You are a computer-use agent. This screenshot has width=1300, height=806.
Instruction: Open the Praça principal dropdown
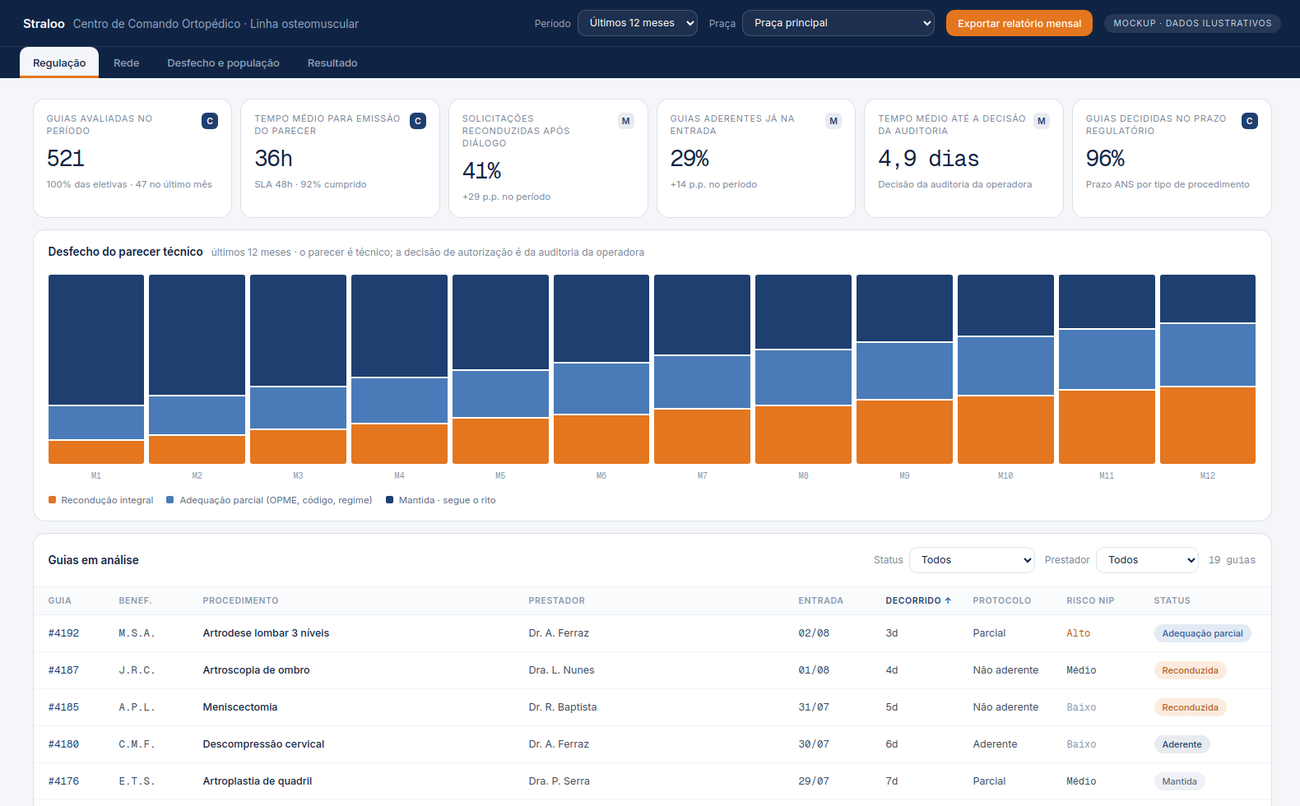pyautogui.click(x=838, y=23)
